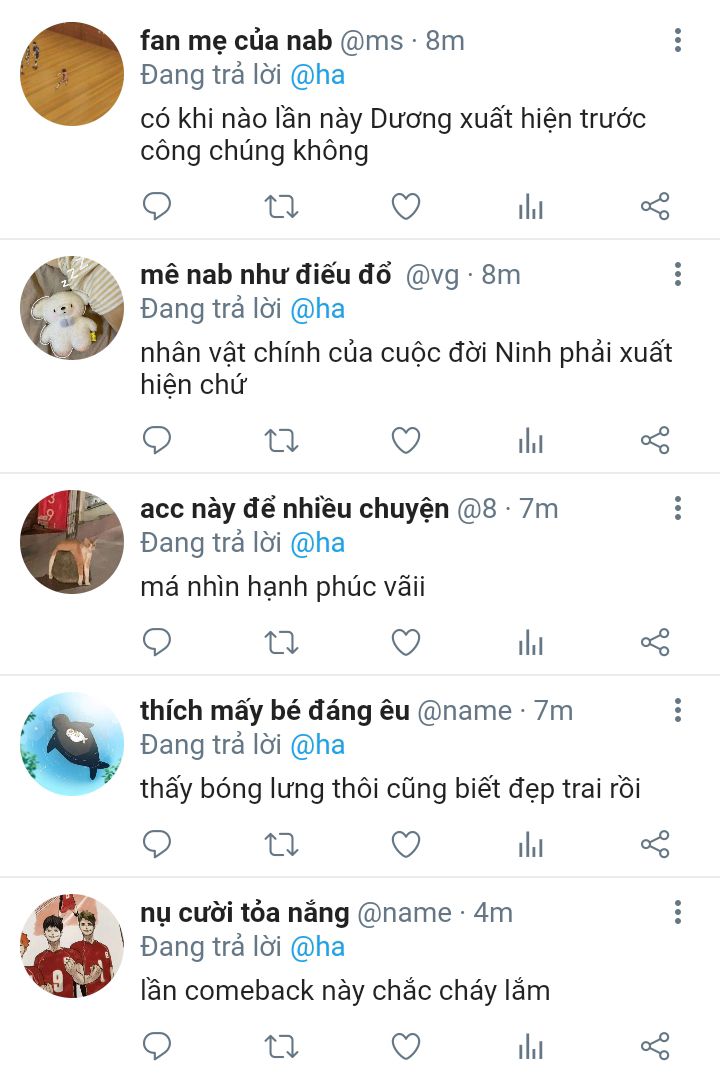The width and height of the screenshot is (720, 1077).
Task: Reply to 'thích mấy bé đáng êu' tweet
Action: pos(157,844)
